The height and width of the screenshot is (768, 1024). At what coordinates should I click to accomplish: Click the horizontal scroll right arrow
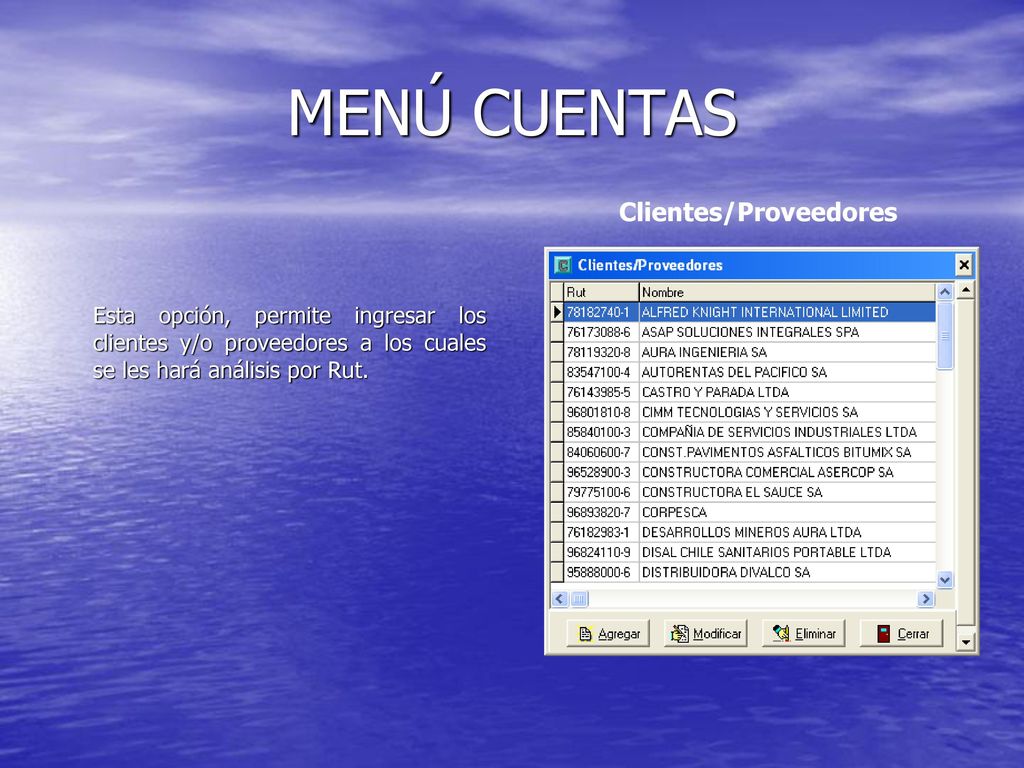[925, 598]
